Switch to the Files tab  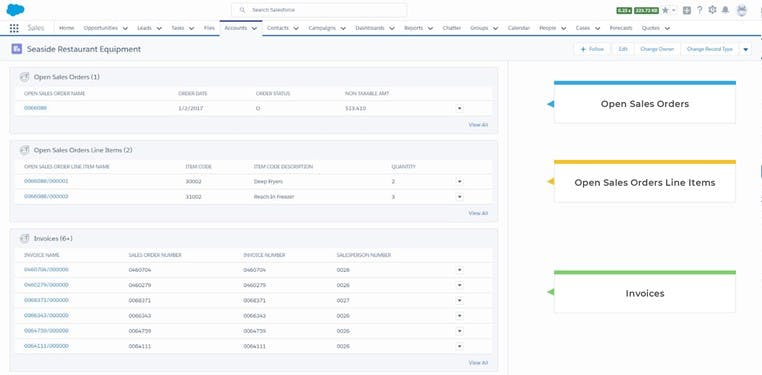pyautogui.click(x=209, y=28)
